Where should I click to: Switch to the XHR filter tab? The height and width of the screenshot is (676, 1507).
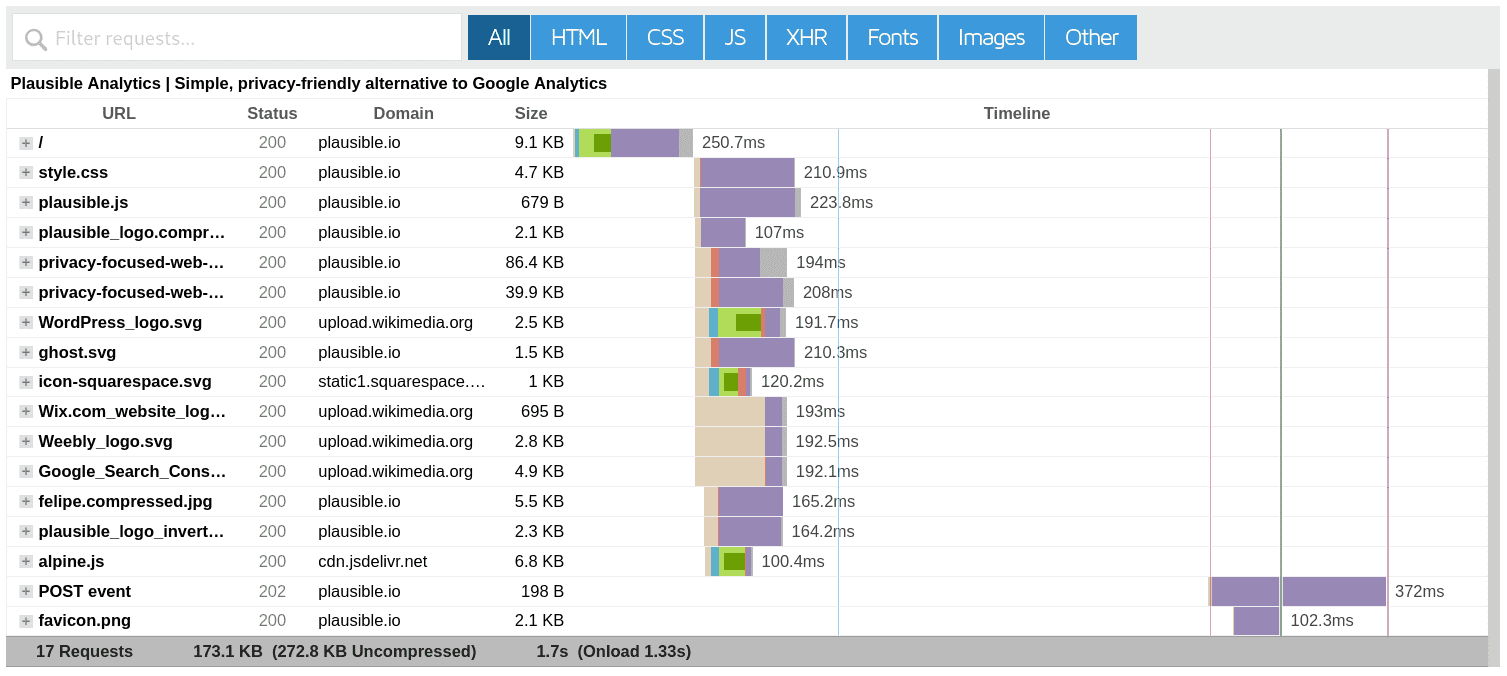[805, 36]
